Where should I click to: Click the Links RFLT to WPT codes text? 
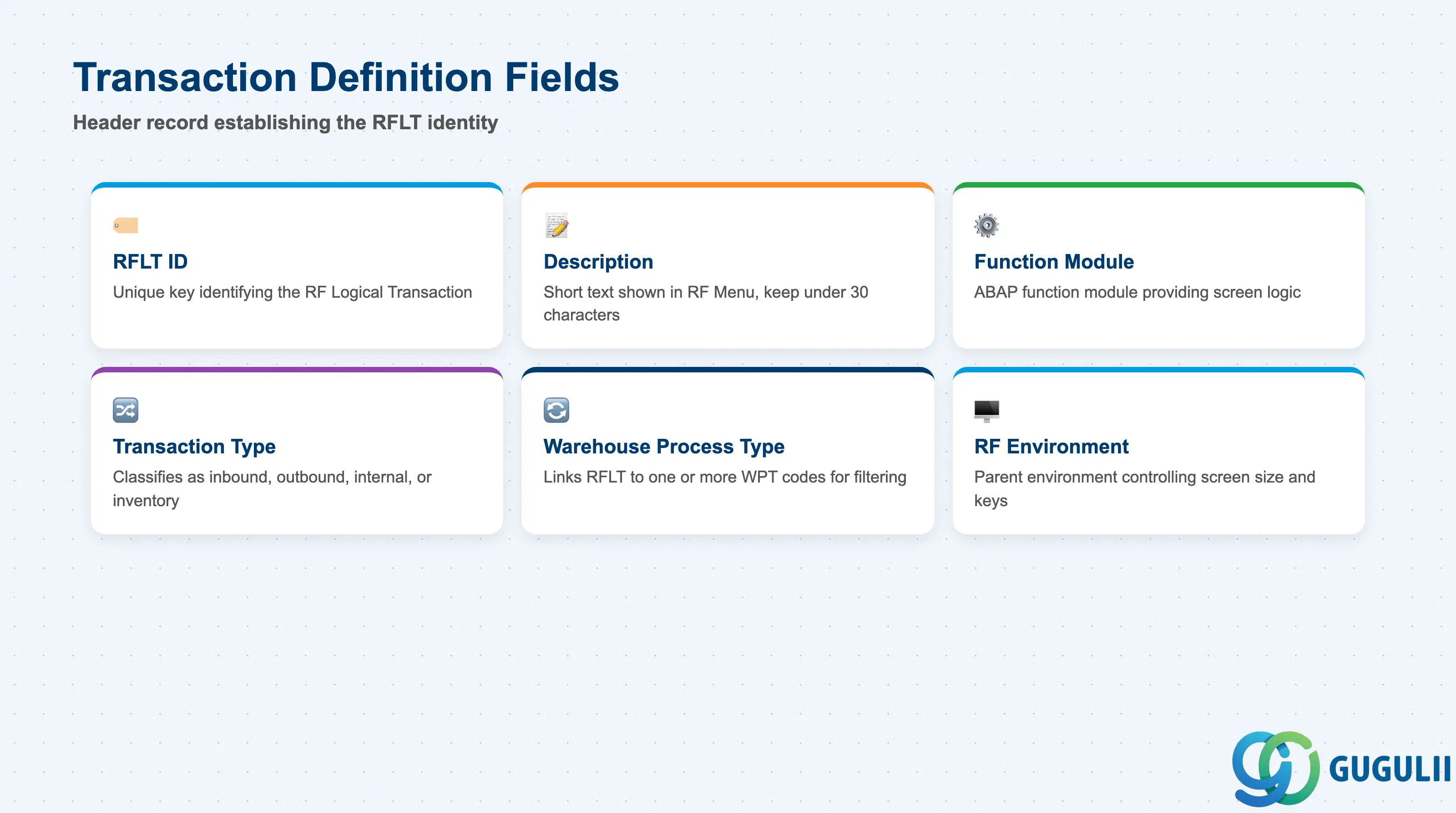click(725, 477)
